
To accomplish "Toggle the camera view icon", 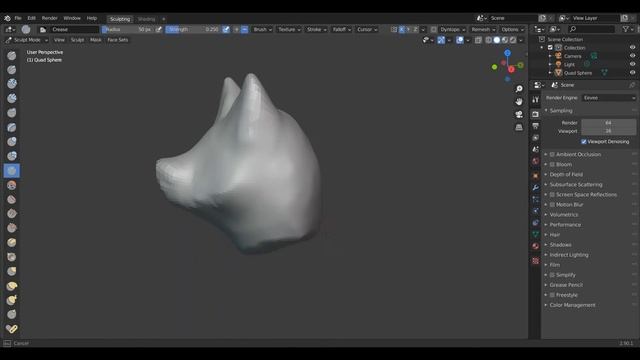I will (519, 114).
